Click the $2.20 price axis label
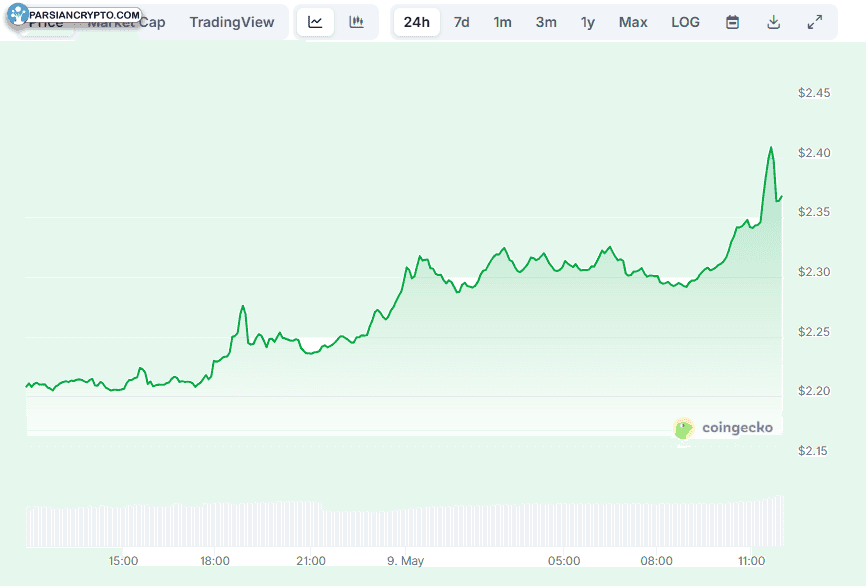Screen dimensions: 866x586 click(814, 391)
